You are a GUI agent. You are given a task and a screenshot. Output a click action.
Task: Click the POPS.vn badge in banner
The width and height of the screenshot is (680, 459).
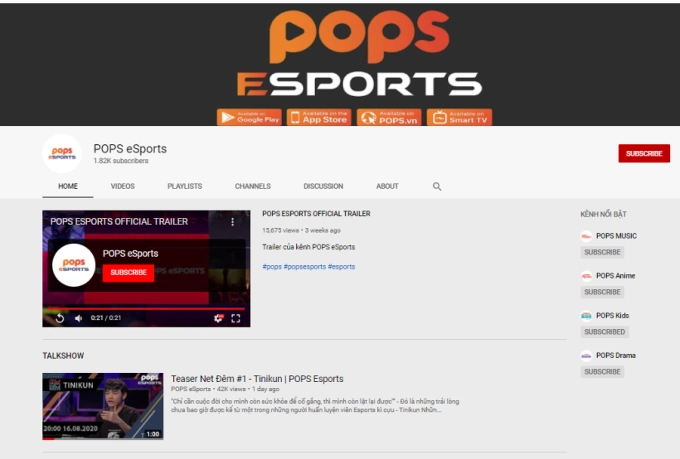click(389, 117)
